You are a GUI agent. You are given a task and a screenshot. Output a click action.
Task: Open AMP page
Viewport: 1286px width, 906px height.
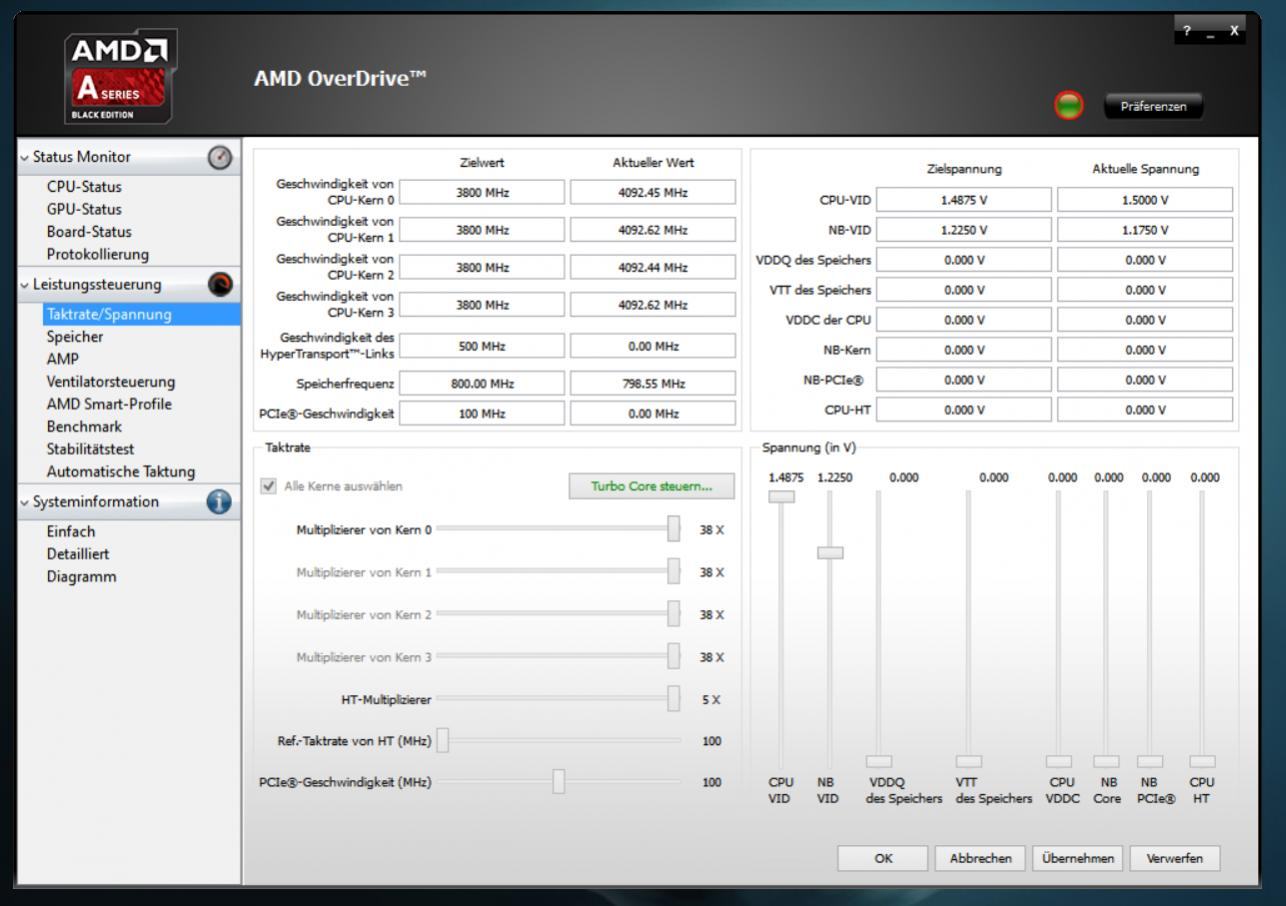(62, 359)
